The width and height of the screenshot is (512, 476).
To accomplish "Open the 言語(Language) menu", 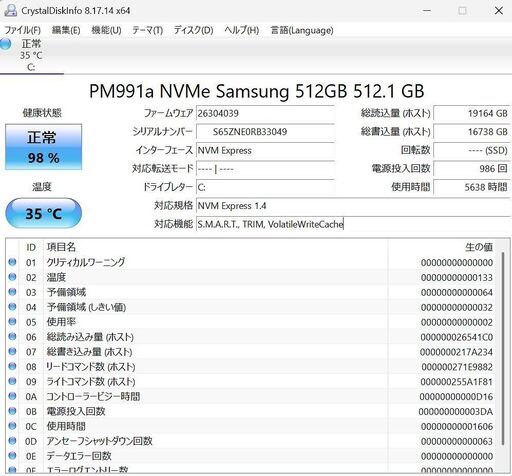I will (x=302, y=30).
